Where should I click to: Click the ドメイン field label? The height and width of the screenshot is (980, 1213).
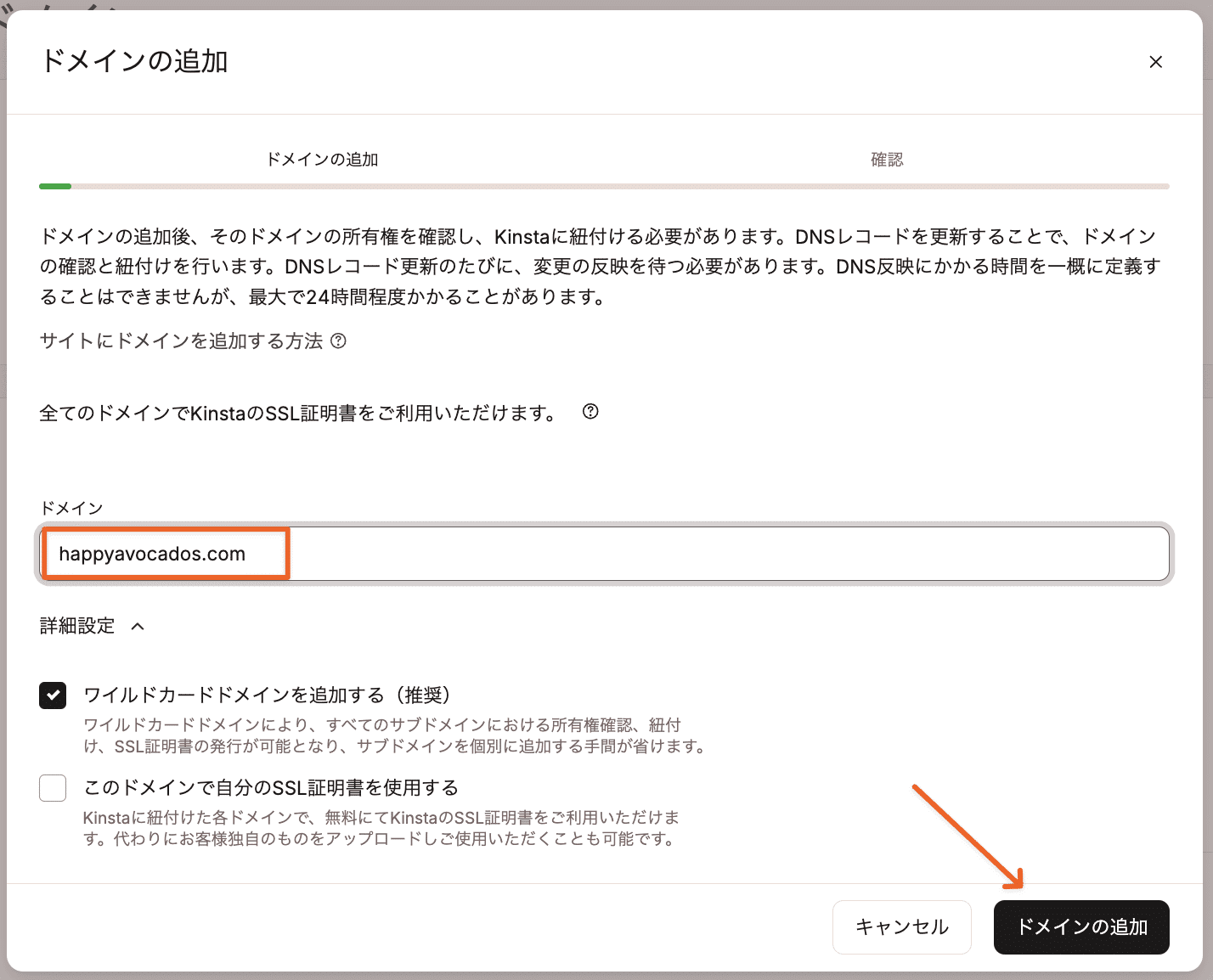(x=71, y=507)
